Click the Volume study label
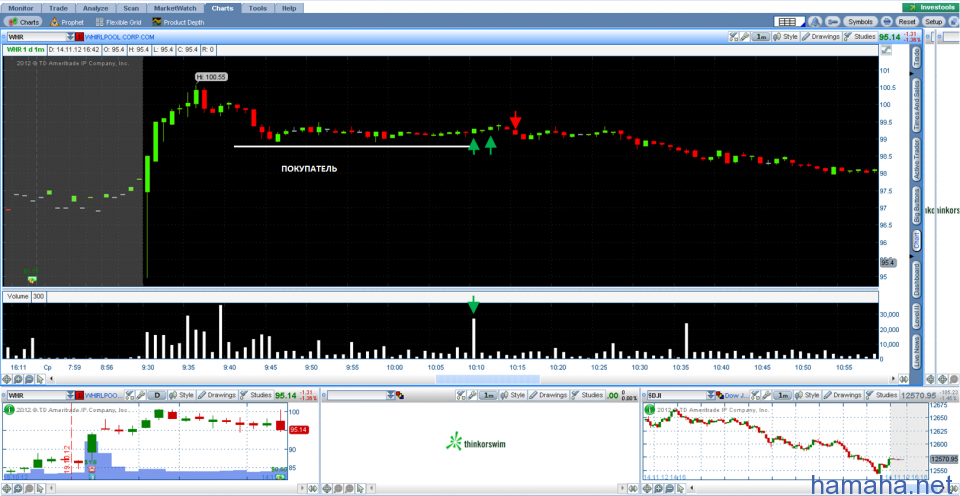Screen dimensions: 960x496 coord(17,296)
